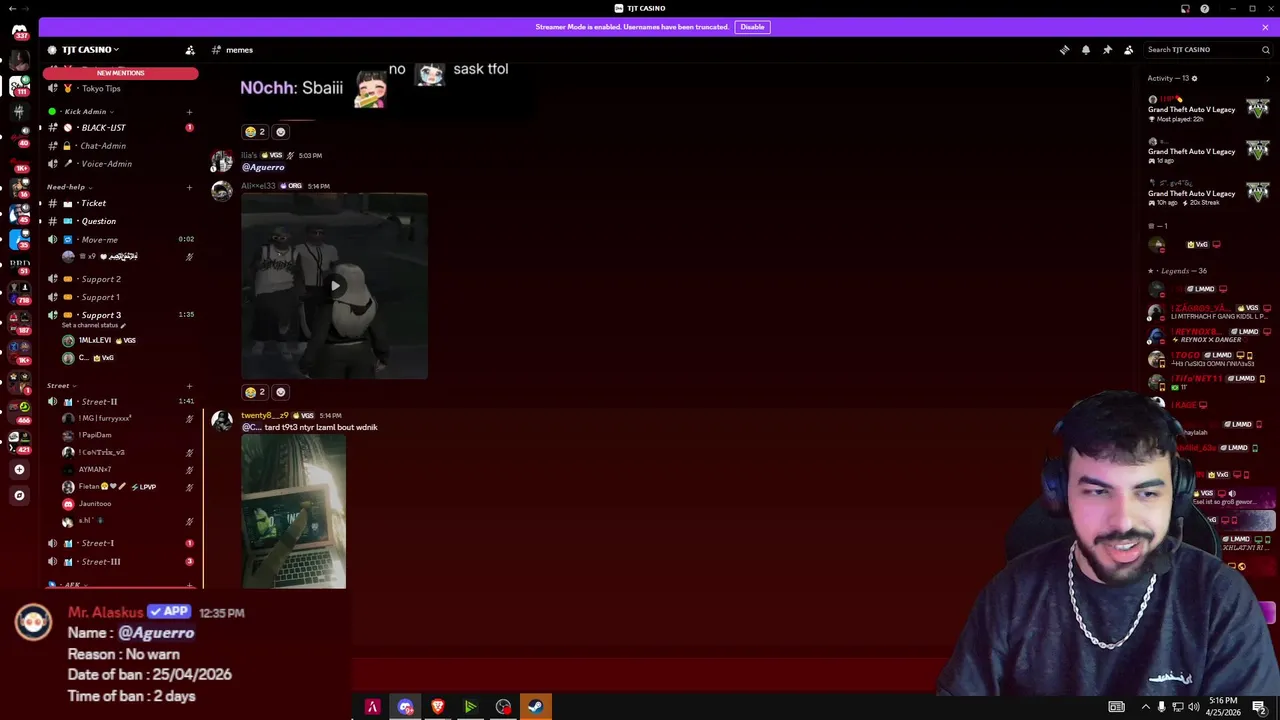Screen dimensions: 1280x720
Task: Show hidden system tray icons
Action: click(x=1146, y=707)
